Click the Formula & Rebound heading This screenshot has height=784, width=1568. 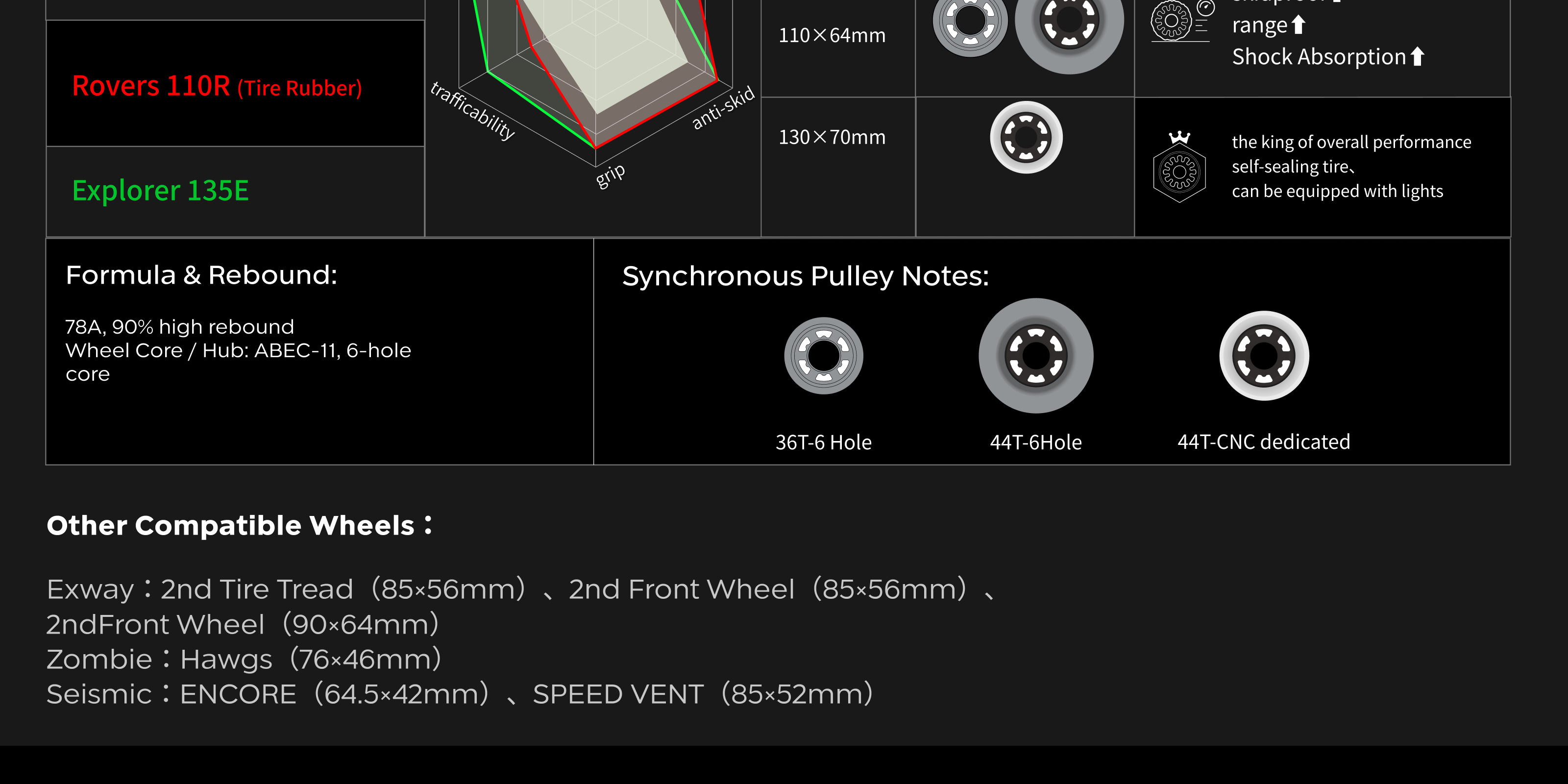point(201,275)
